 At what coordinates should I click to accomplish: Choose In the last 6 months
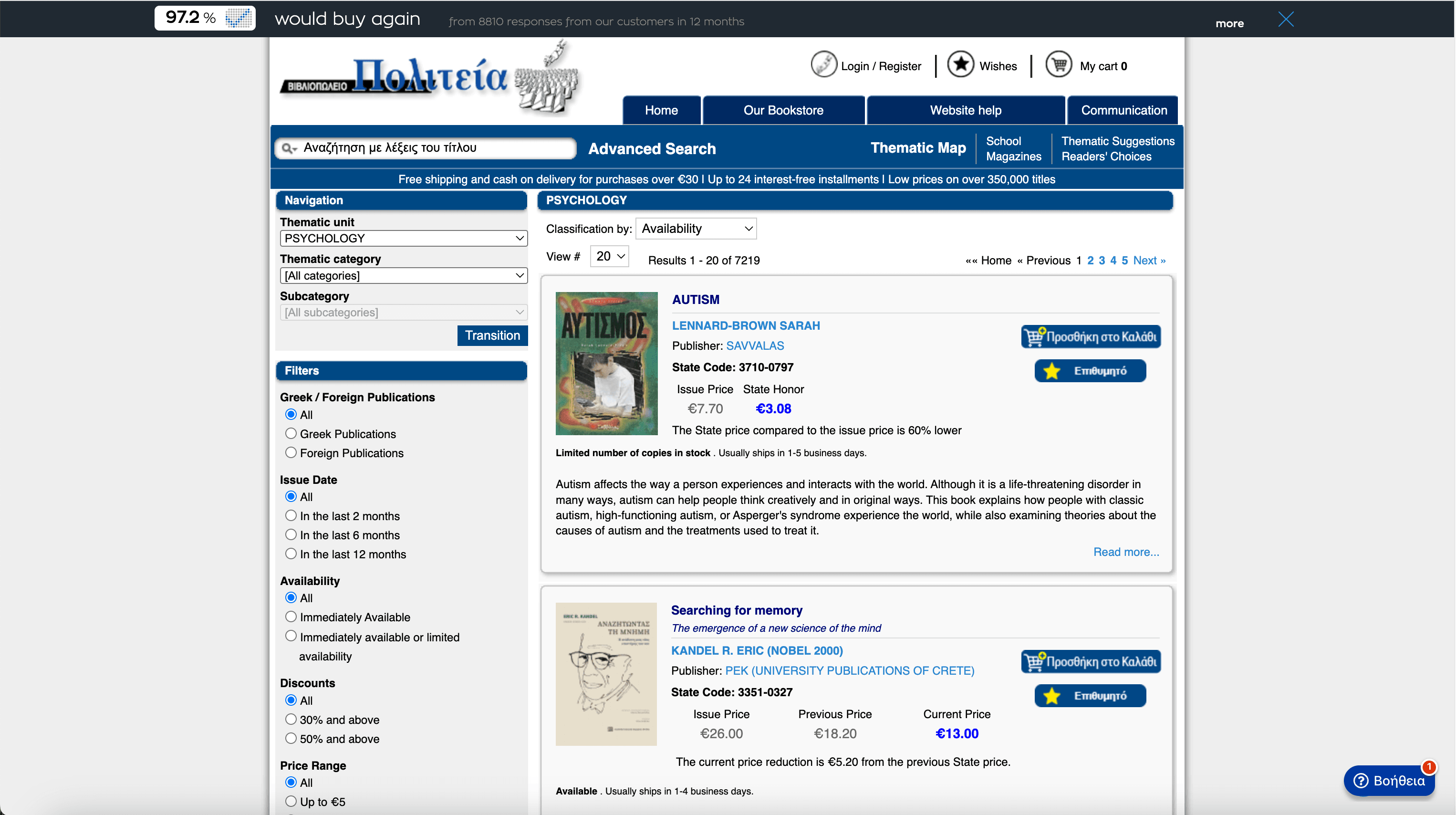[x=291, y=535]
